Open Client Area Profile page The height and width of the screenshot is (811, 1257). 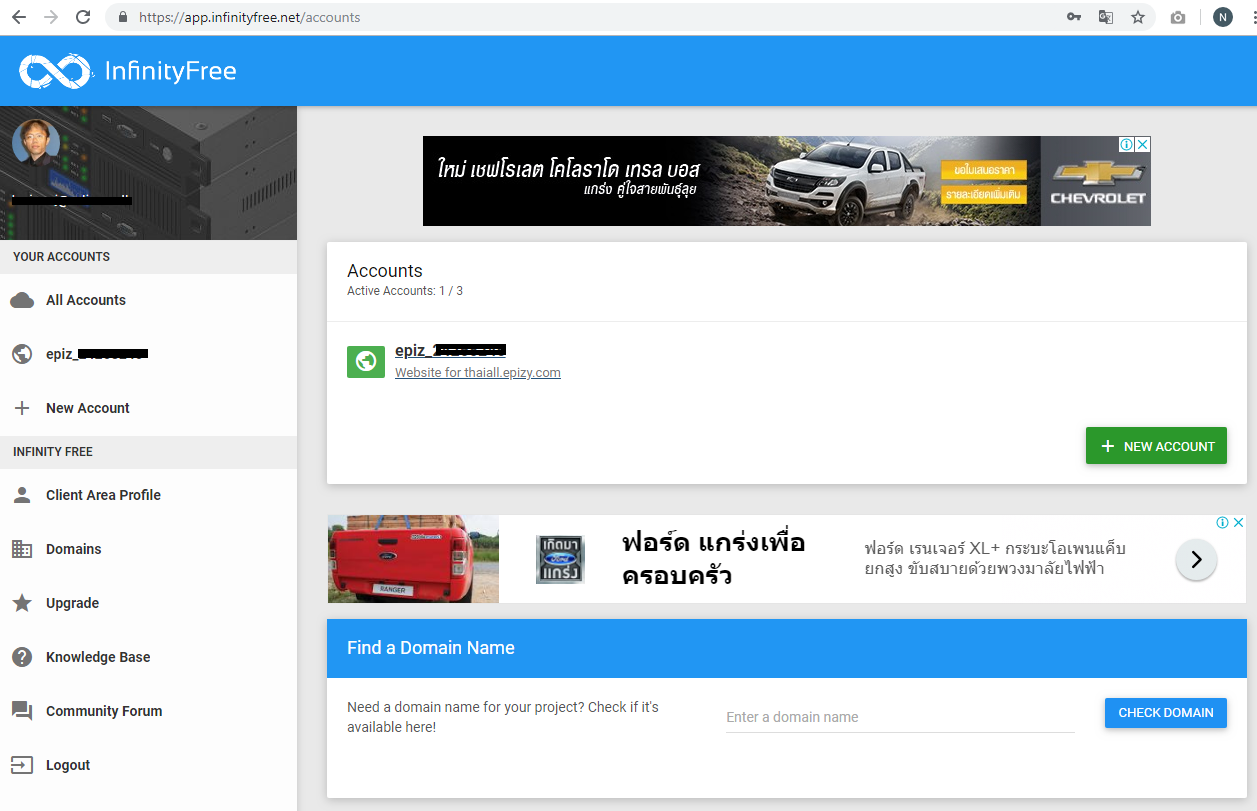click(x=103, y=495)
